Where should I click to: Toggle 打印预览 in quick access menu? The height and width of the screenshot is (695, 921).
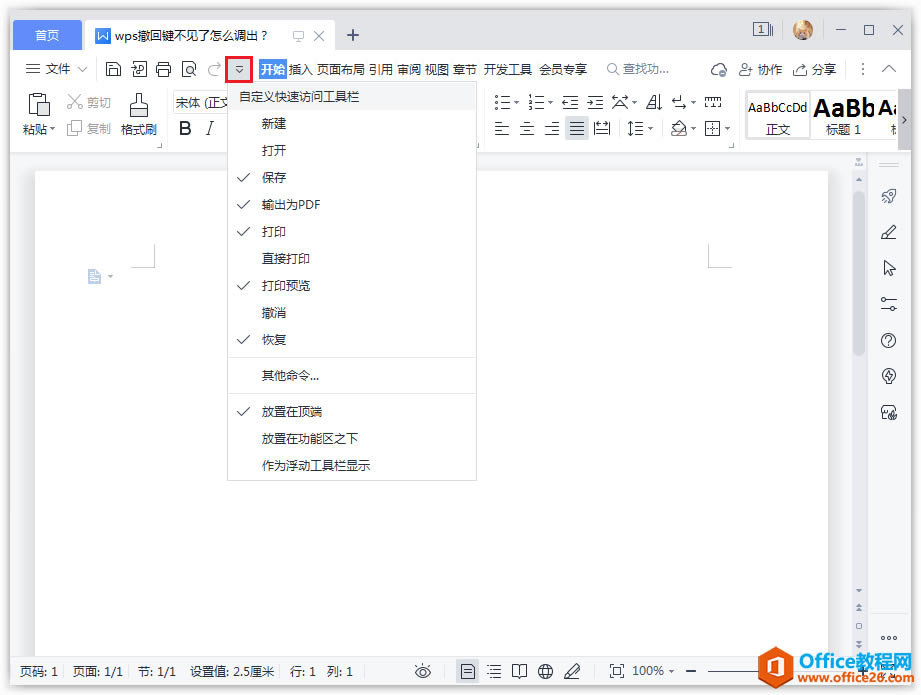click(351, 286)
